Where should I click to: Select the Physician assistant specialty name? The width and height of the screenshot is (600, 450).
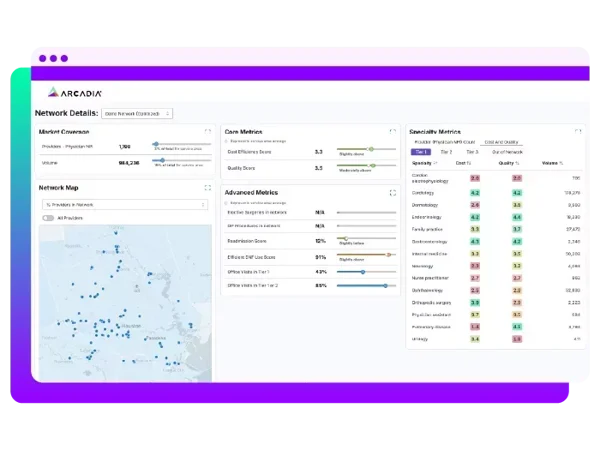coord(431,315)
